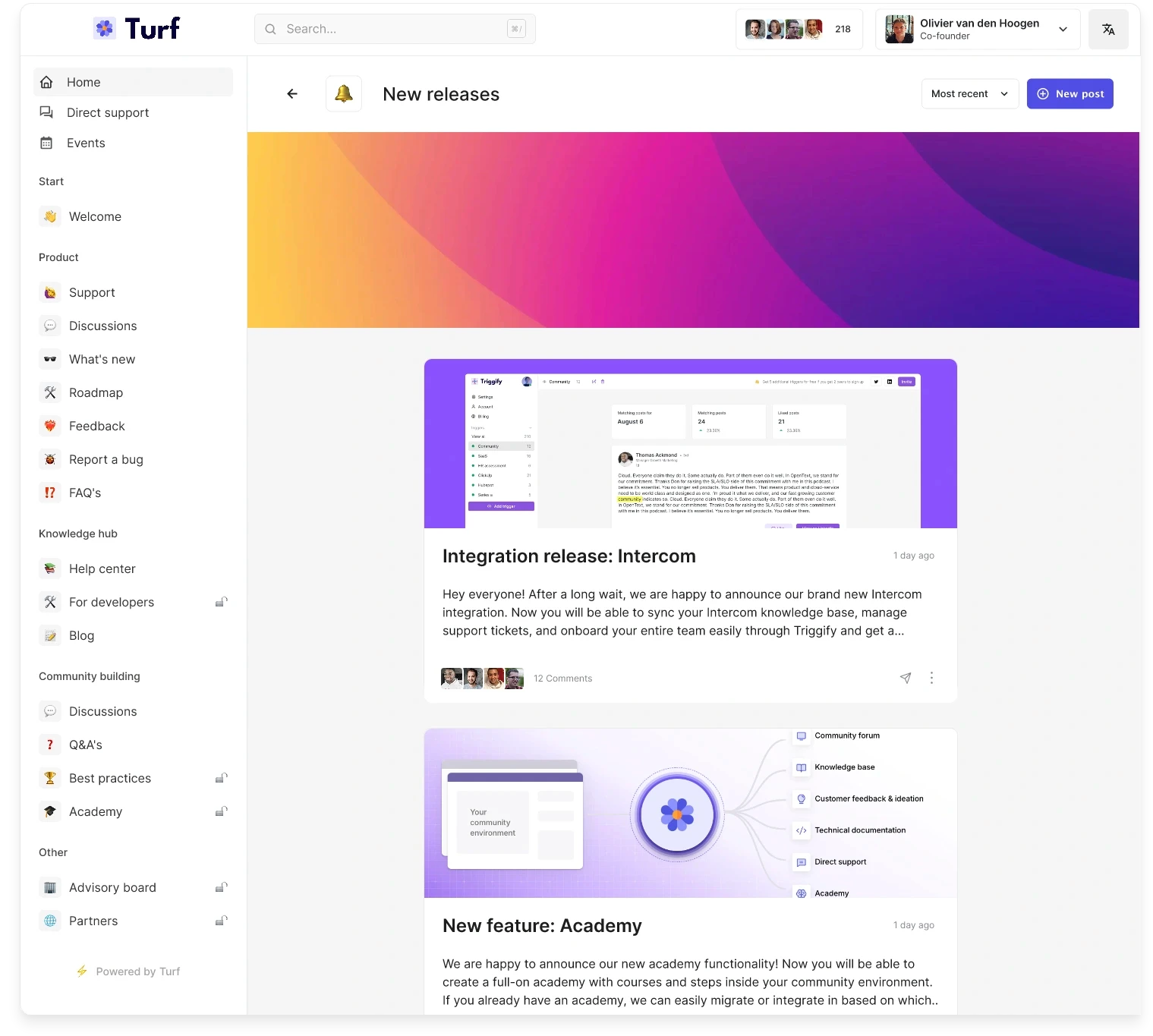
Task: Click the Best practices trophy icon
Action: 50,778
